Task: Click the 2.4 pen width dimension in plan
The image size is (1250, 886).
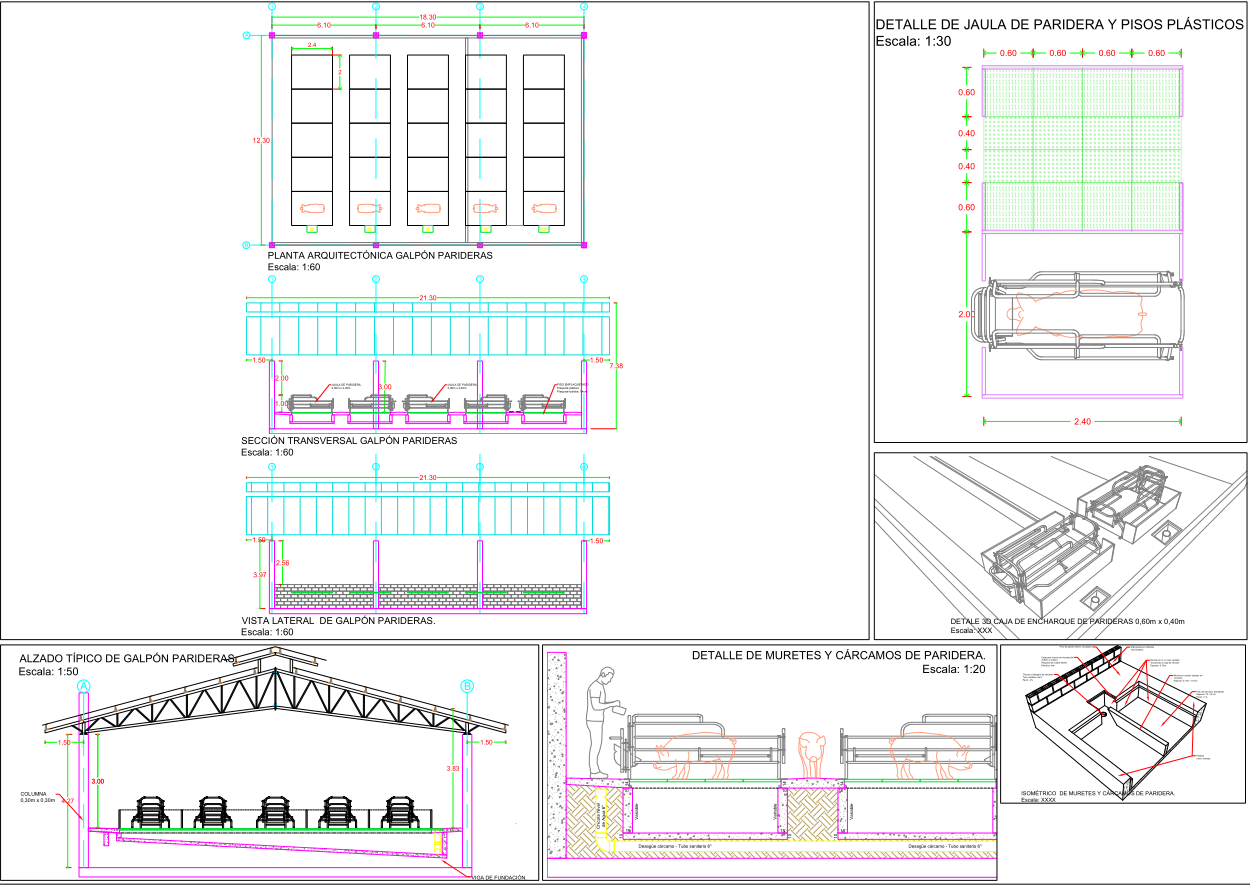Action: [312, 46]
